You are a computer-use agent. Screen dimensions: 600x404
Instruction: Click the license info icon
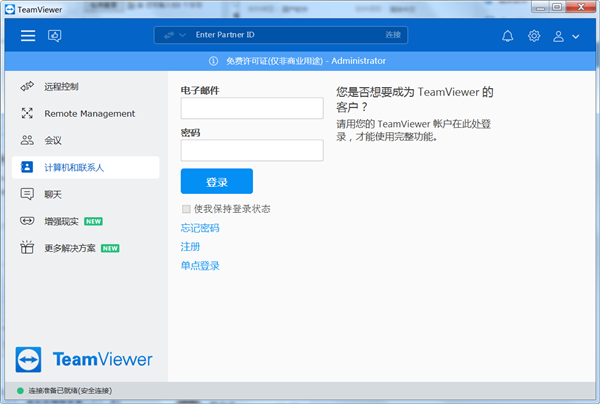click(214, 61)
